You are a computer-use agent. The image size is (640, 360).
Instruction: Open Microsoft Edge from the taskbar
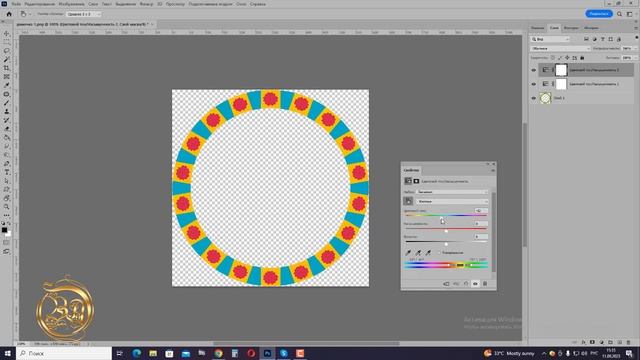pyautogui.click(x=137, y=353)
